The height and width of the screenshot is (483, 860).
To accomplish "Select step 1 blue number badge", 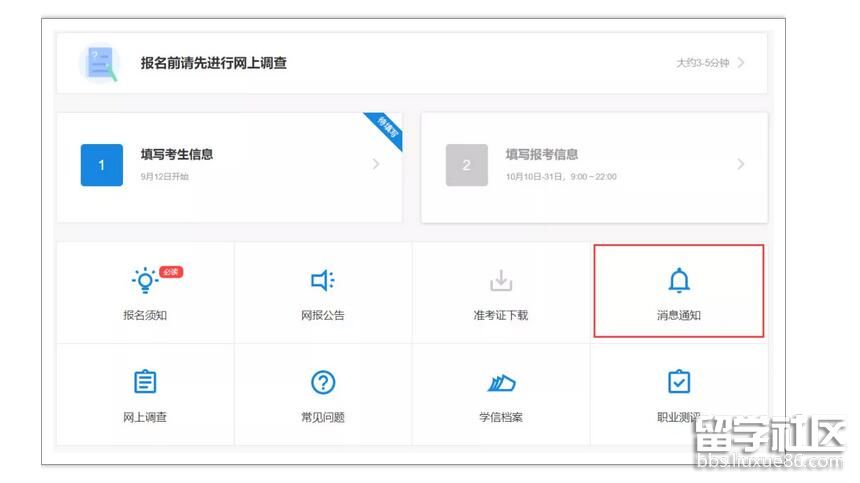I will point(101,165).
